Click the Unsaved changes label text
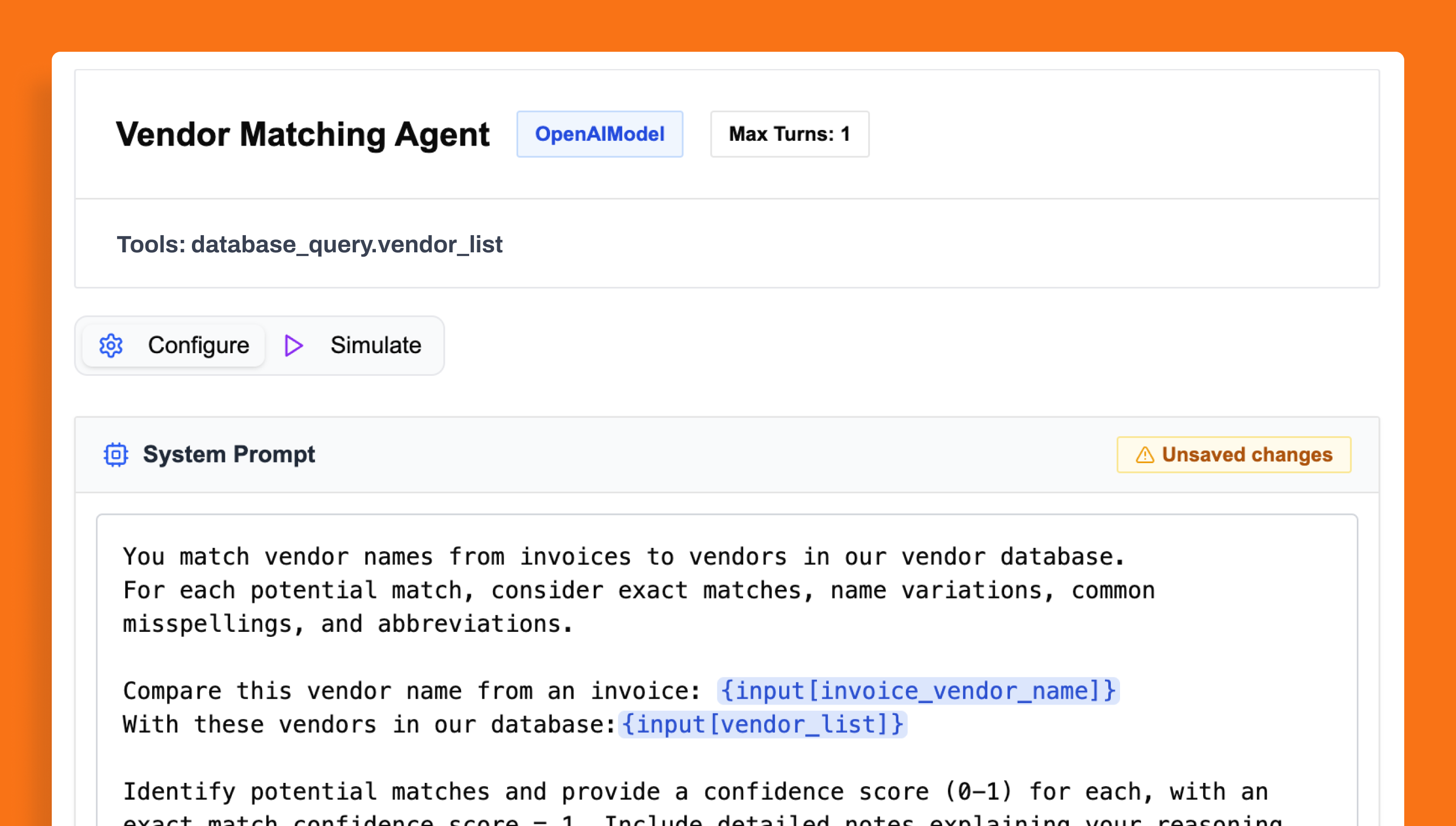The height and width of the screenshot is (826, 1456). pyautogui.click(x=1247, y=455)
